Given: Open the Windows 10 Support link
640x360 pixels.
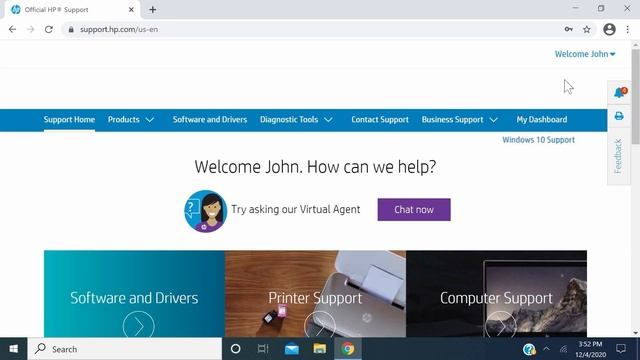Looking at the screenshot, I should 538,140.
